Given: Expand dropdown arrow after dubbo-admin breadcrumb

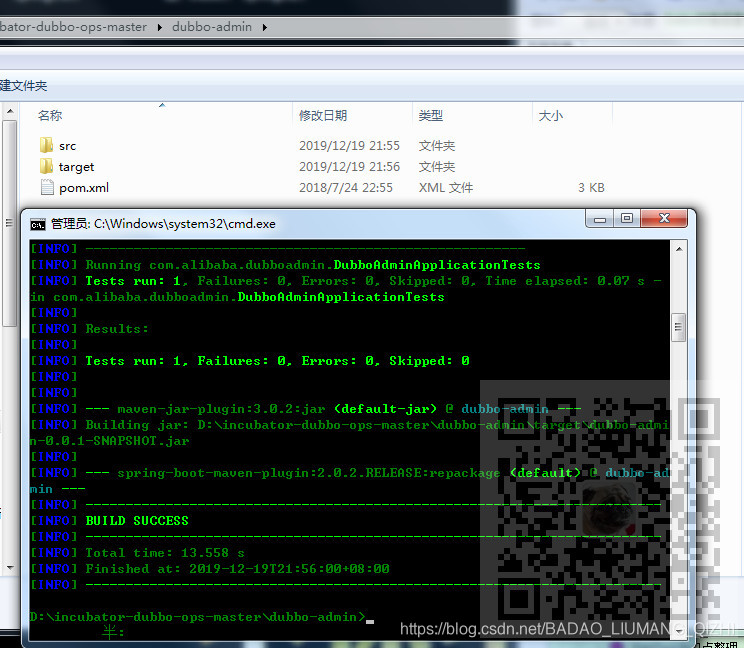Looking at the screenshot, I should coord(265,28).
